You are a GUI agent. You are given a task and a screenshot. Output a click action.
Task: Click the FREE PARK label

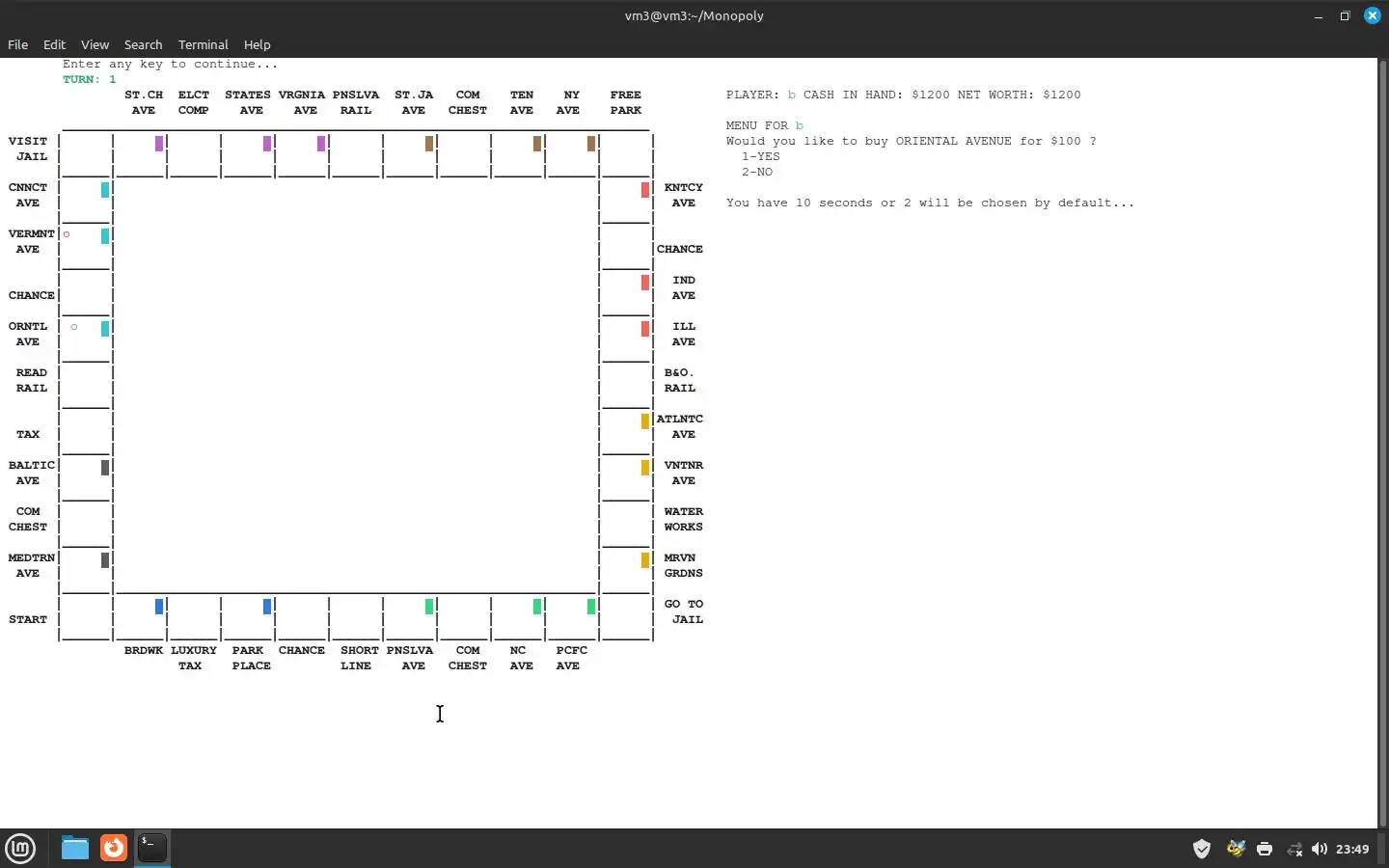tap(626, 102)
